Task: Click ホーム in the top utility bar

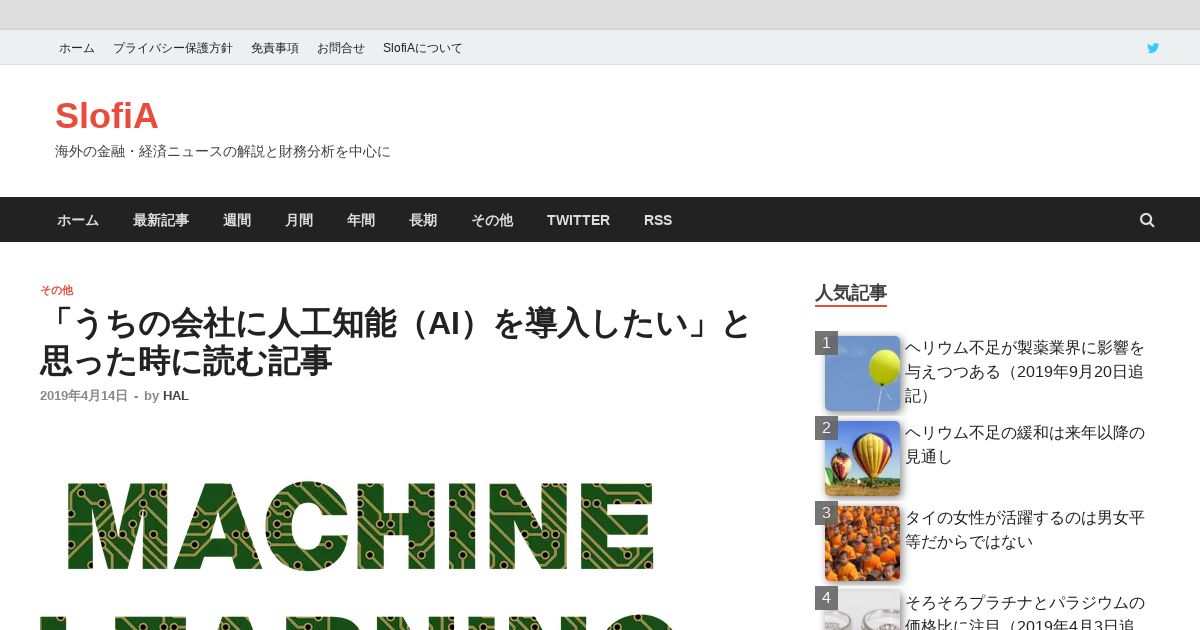Action: tap(77, 48)
